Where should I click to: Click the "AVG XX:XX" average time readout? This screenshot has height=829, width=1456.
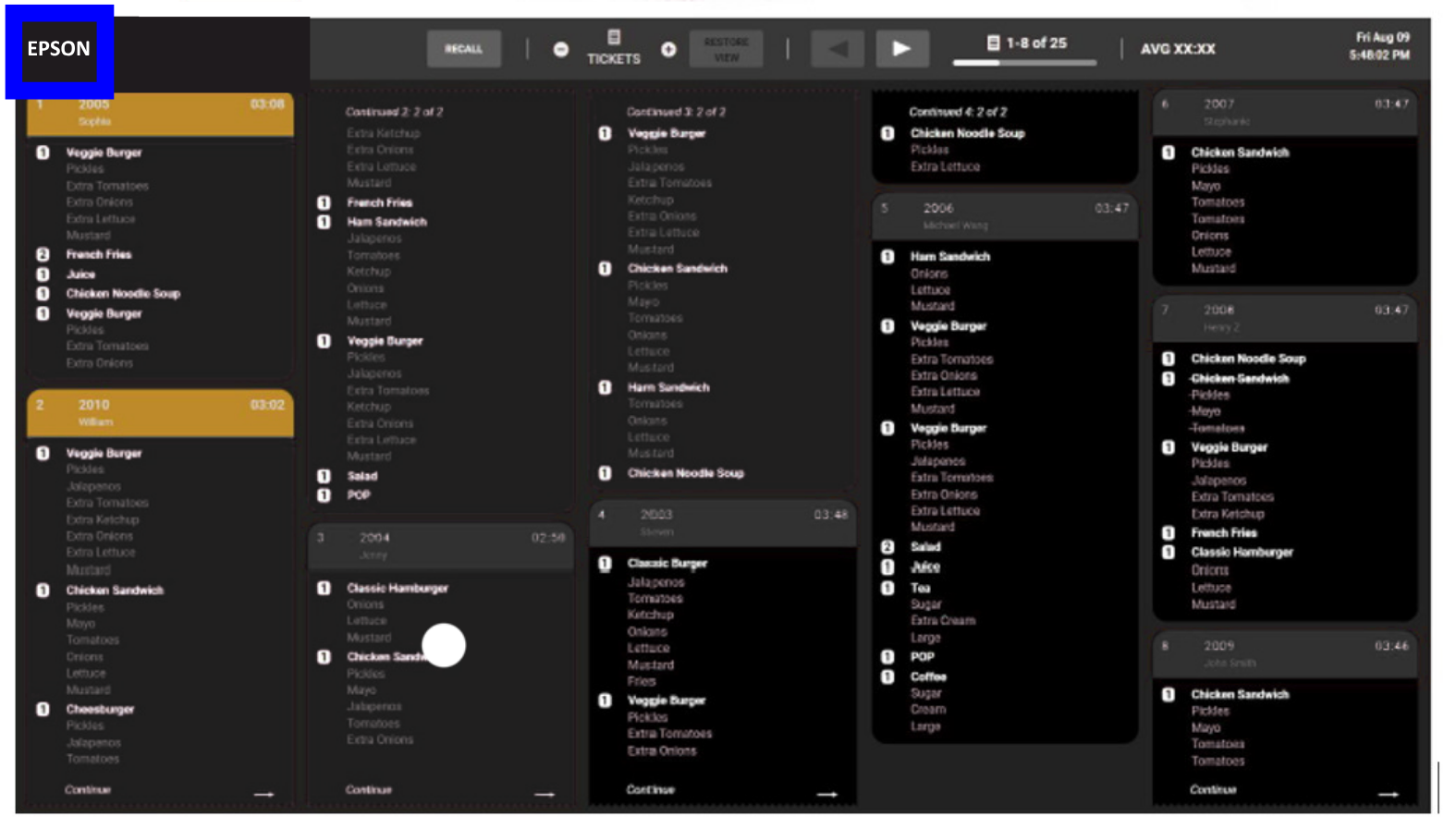click(x=1178, y=49)
